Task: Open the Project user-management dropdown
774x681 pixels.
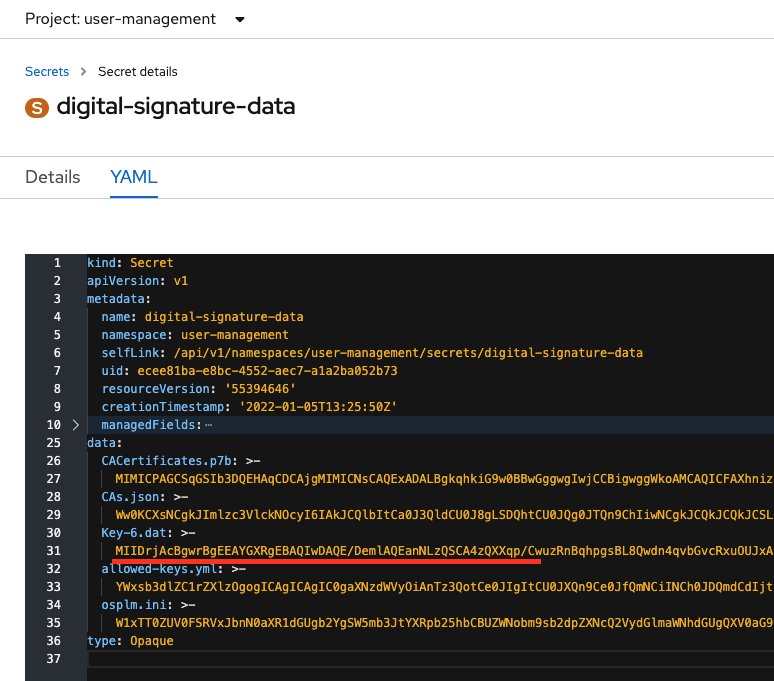Action: 135,19
